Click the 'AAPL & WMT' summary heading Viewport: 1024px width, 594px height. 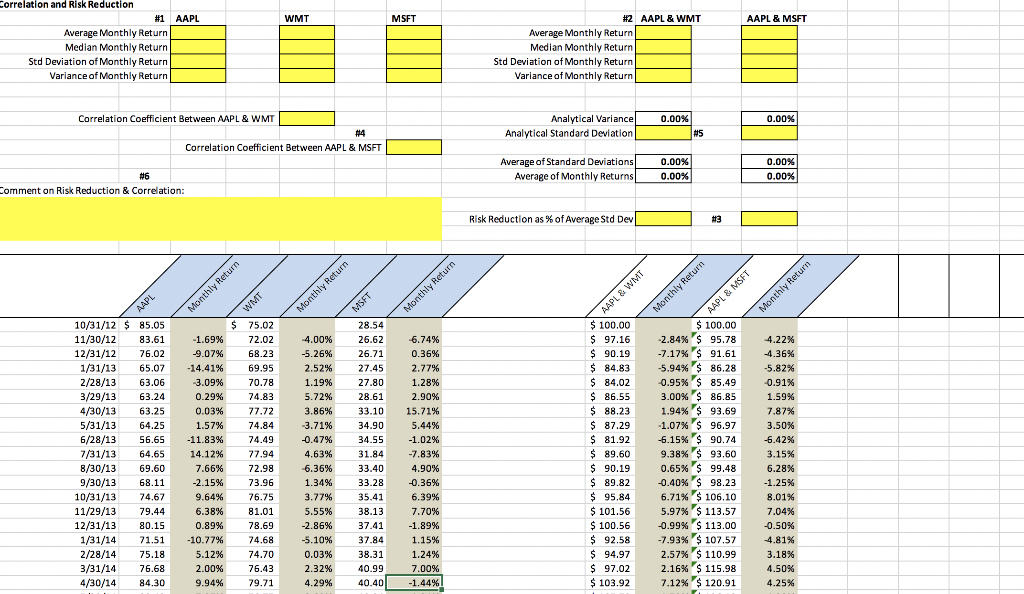tap(671, 18)
